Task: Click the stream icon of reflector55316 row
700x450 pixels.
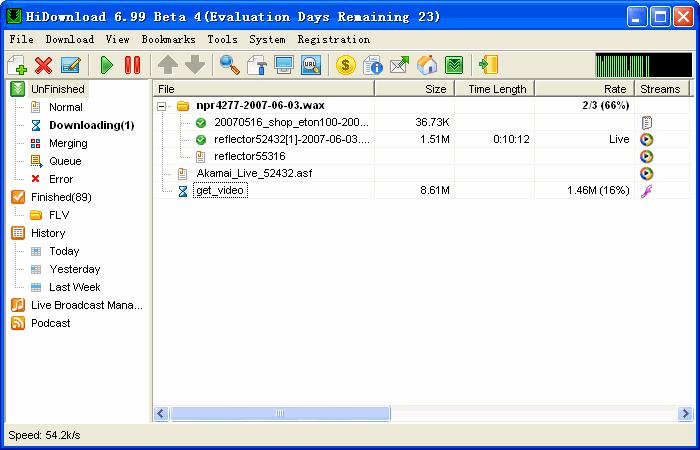Action: pyautogui.click(x=646, y=156)
